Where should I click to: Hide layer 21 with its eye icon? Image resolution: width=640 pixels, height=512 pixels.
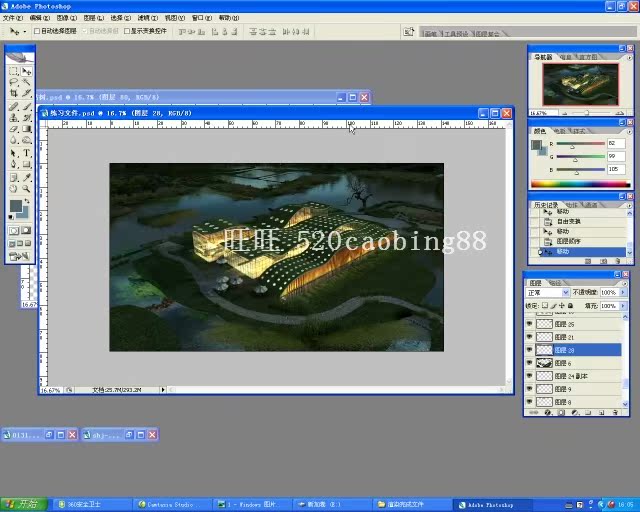(x=530, y=337)
